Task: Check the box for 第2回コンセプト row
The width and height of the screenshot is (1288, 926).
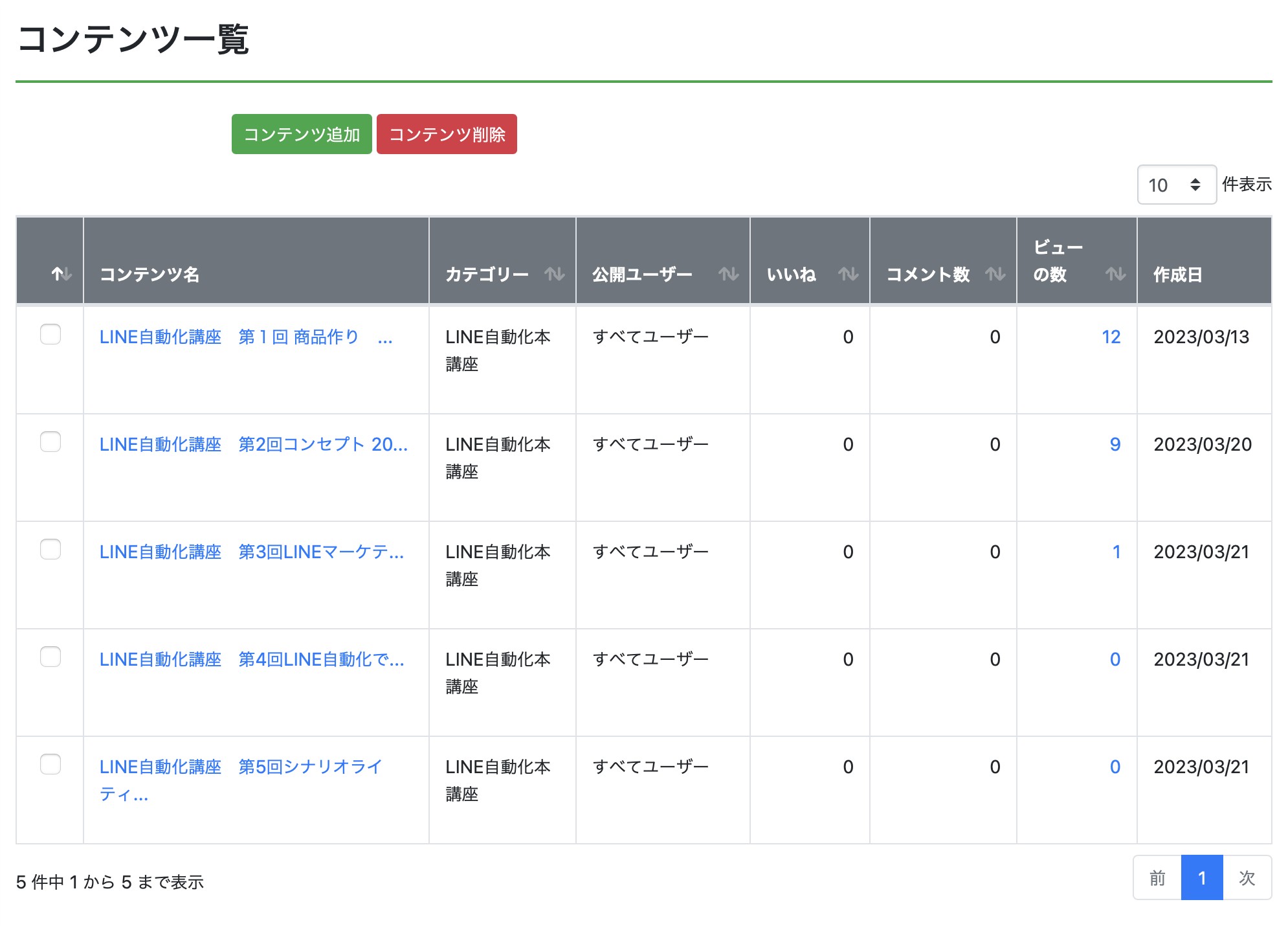Action: 50,442
